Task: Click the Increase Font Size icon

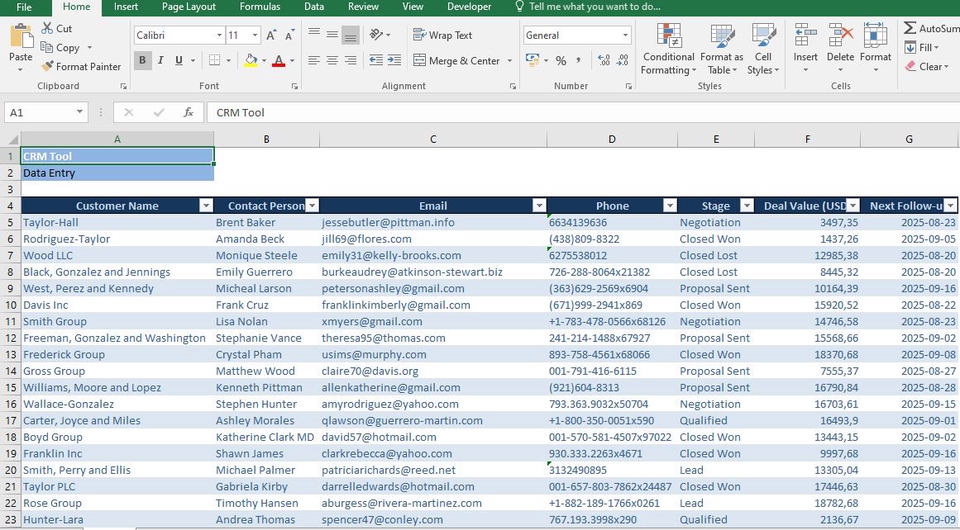Action: (x=272, y=35)
